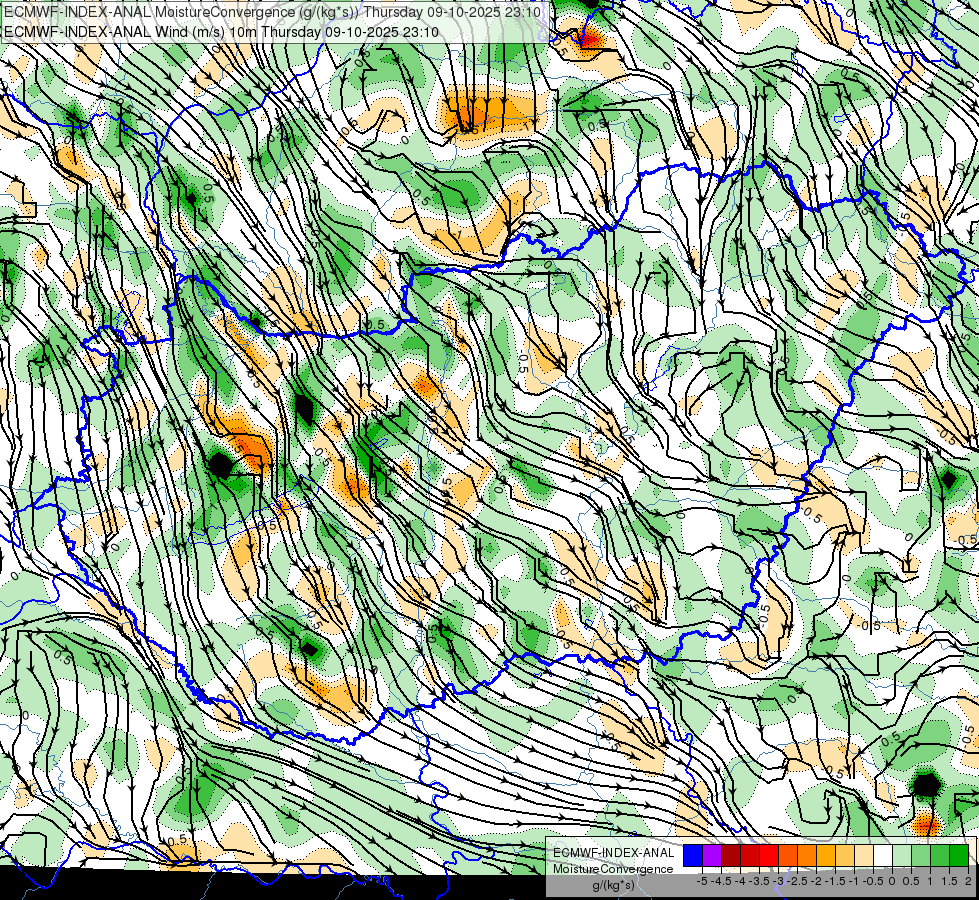Click the legend label MoistureConvergence
This screenshot has width=979, height=900.
(x=613, y=869)
